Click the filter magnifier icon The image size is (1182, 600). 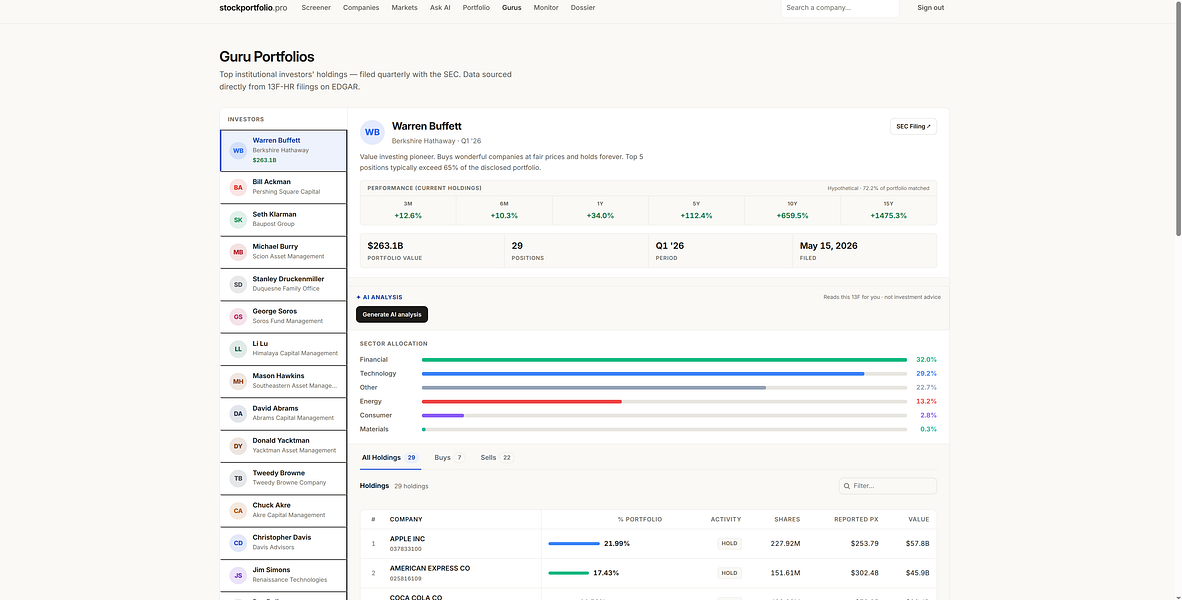coord(847,486)
